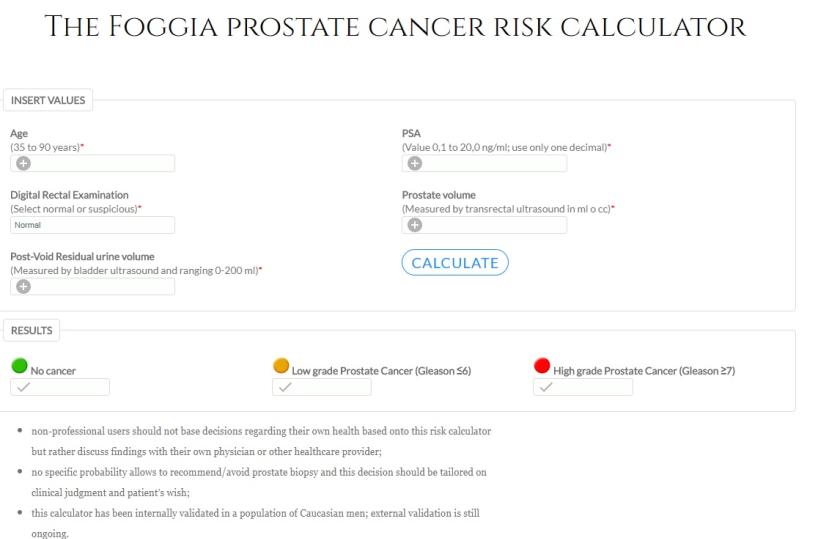Click the plus icon in the Age field

(23, 163)
